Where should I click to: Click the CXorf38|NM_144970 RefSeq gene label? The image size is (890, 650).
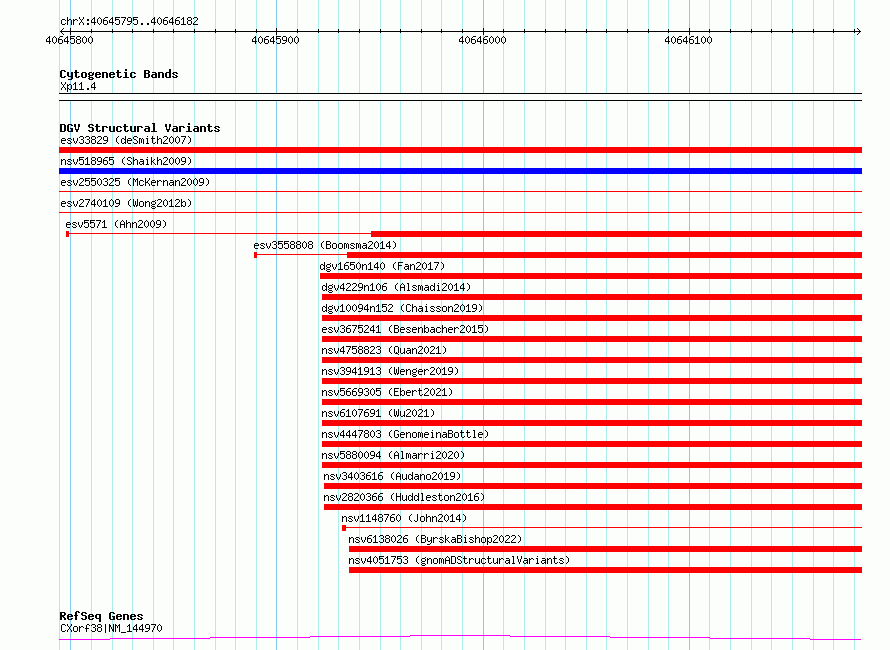(x=111, y=629)
